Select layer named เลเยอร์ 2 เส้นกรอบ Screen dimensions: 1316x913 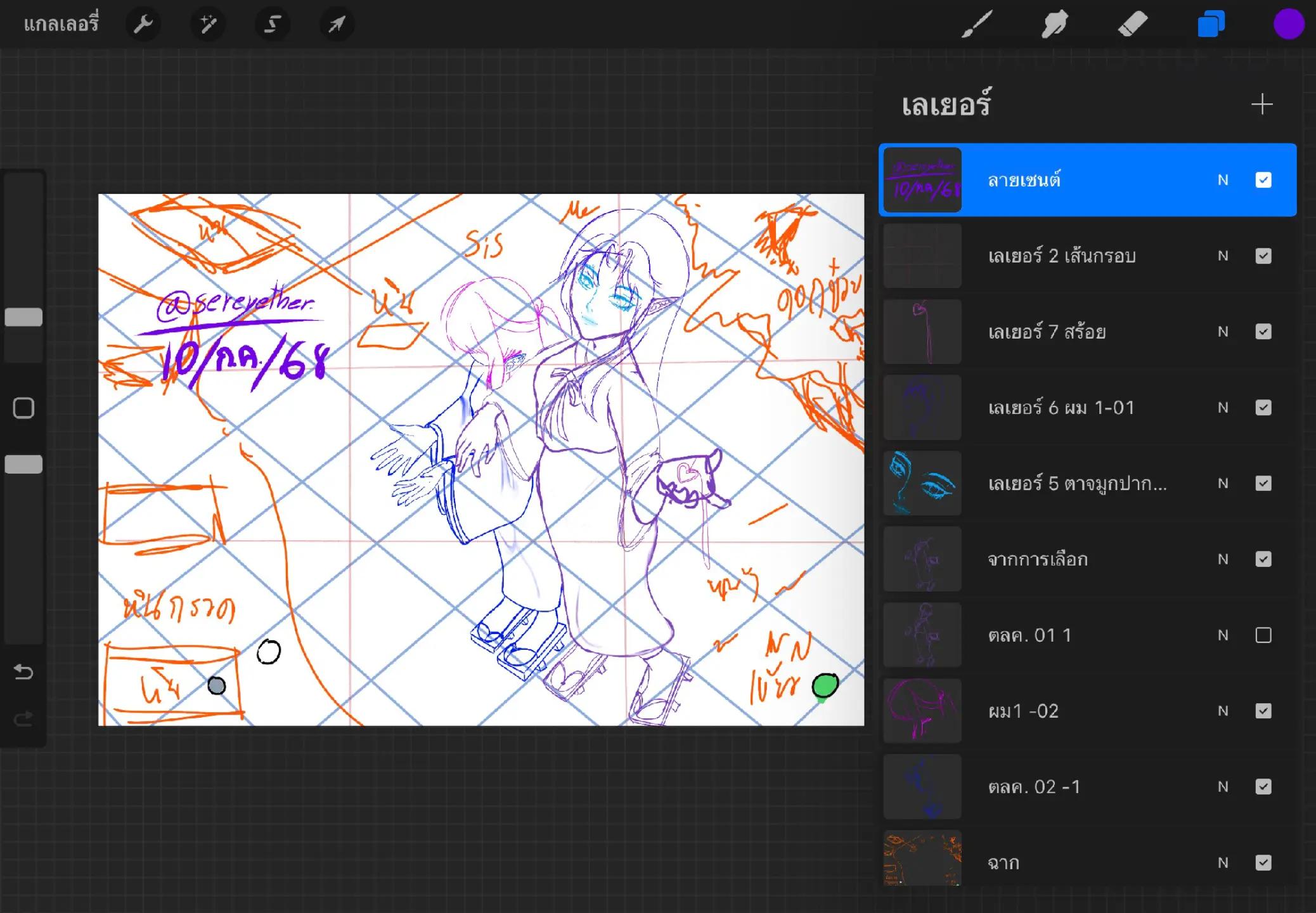tap(1062, 256)
